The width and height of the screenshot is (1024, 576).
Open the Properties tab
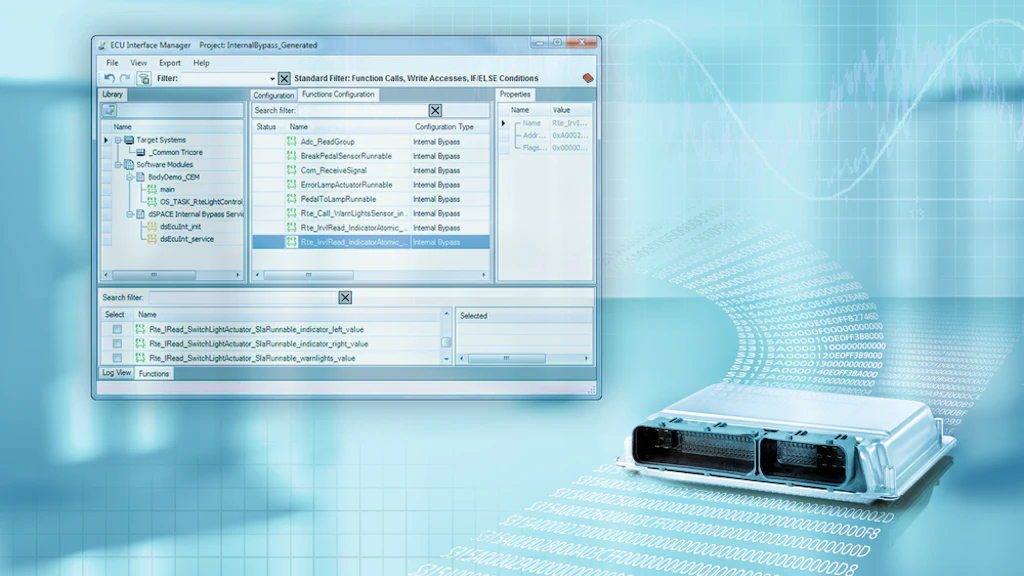point(515,95)
